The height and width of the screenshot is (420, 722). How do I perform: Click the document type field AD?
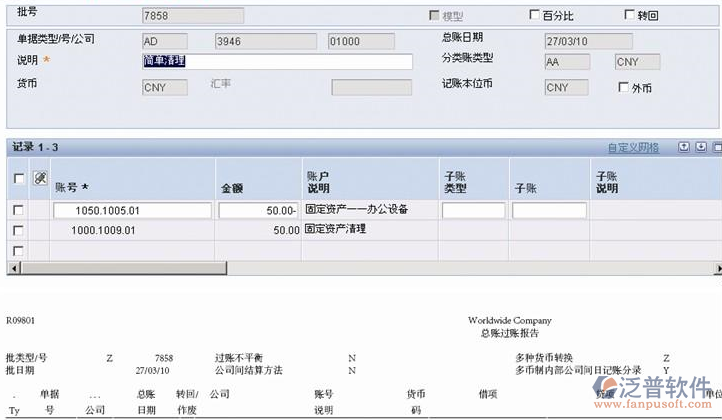pos(165,41)
